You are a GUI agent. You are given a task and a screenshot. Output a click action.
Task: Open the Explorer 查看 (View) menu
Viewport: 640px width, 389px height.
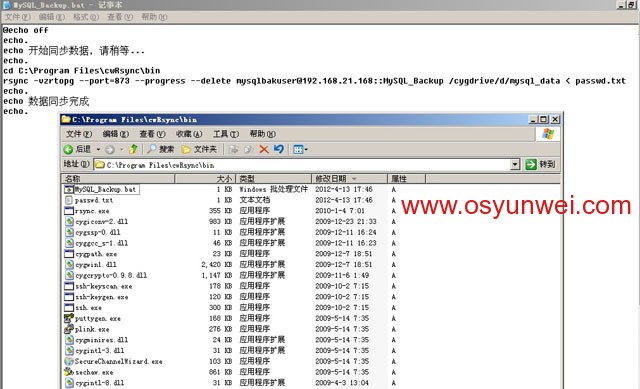(x=152, y=134)
